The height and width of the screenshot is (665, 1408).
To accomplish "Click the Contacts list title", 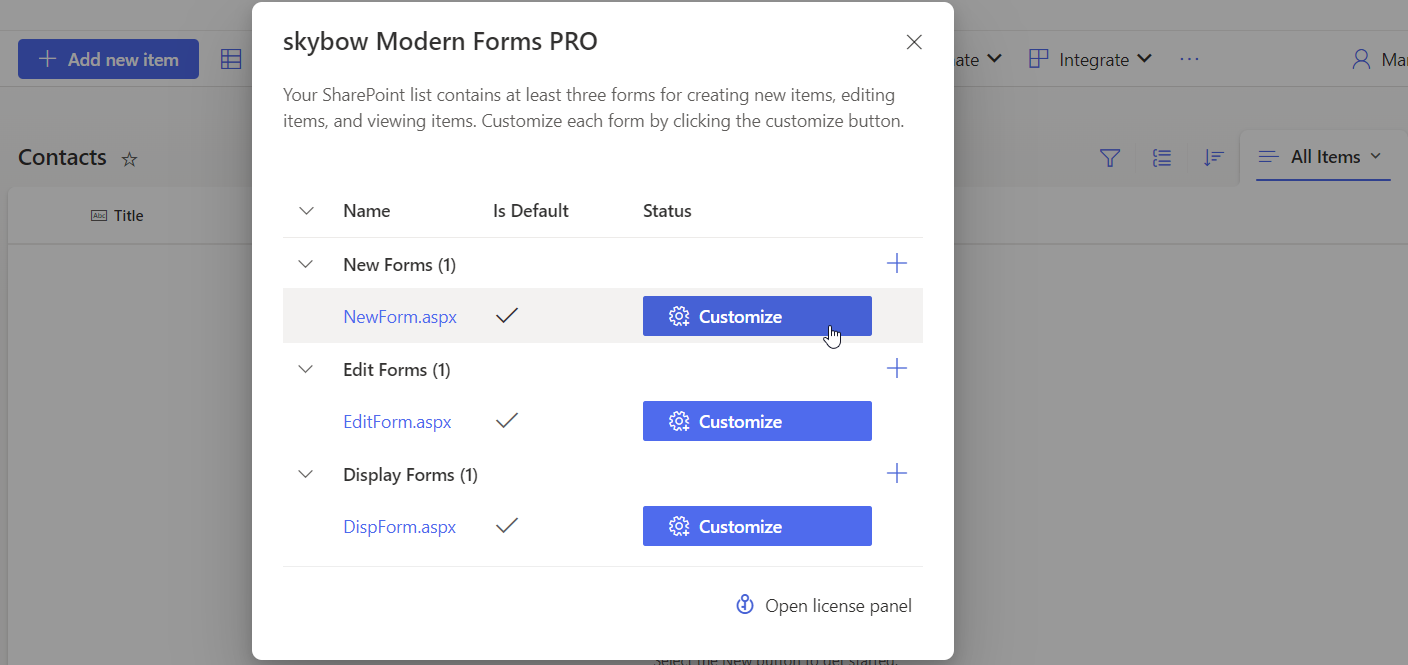I will (62, 157).
